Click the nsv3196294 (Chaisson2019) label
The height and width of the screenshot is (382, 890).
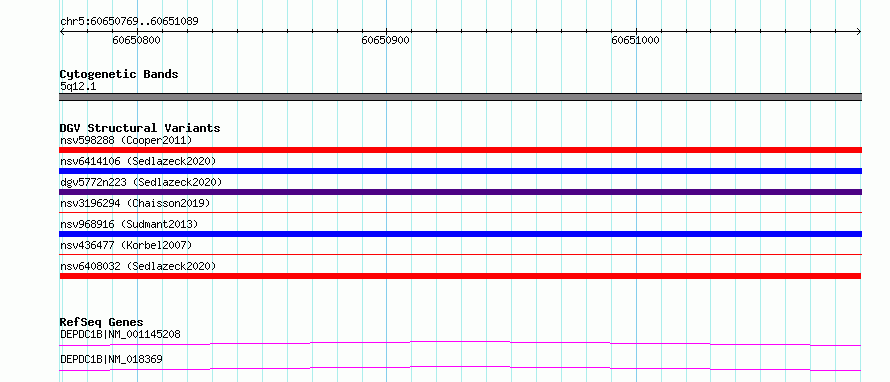point(135,203)
